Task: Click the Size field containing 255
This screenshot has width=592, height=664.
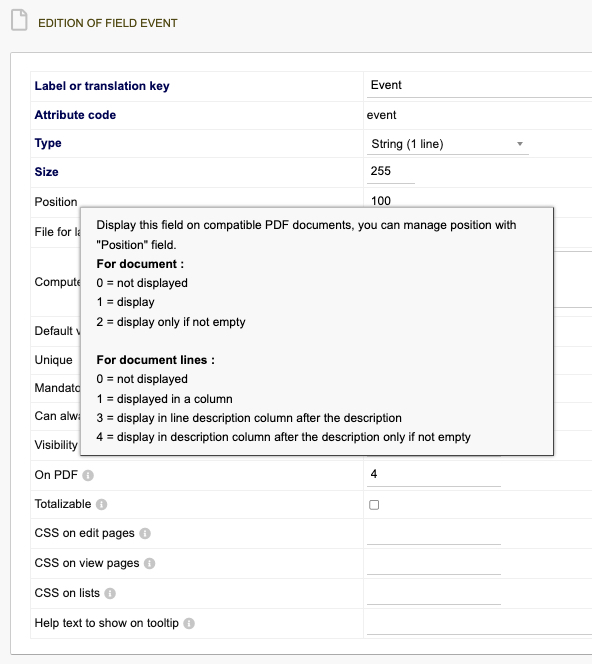Action: point(390,171)
